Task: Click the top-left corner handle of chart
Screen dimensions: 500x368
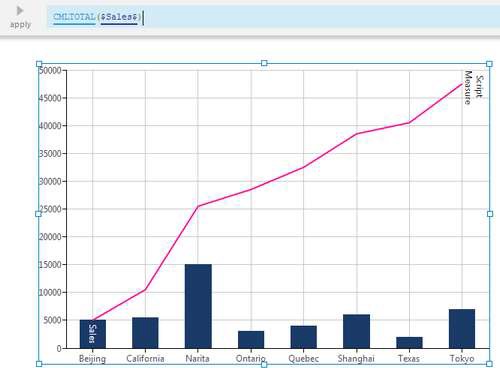Action: click(x=39, y=64)
